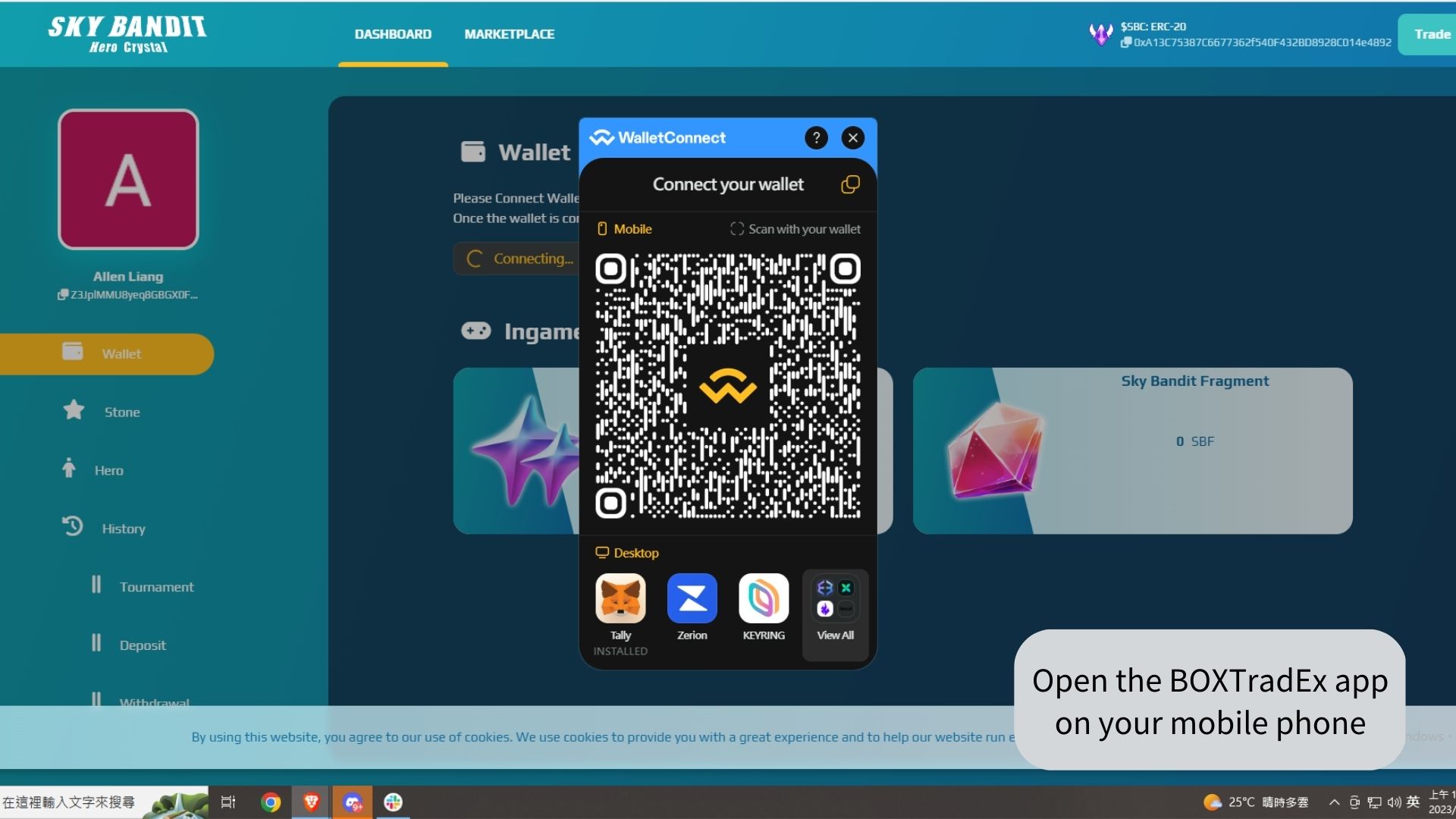1456x819 pixels.
Task: Click the Sky Bandit Fragment card
Action: point(1132,450)
